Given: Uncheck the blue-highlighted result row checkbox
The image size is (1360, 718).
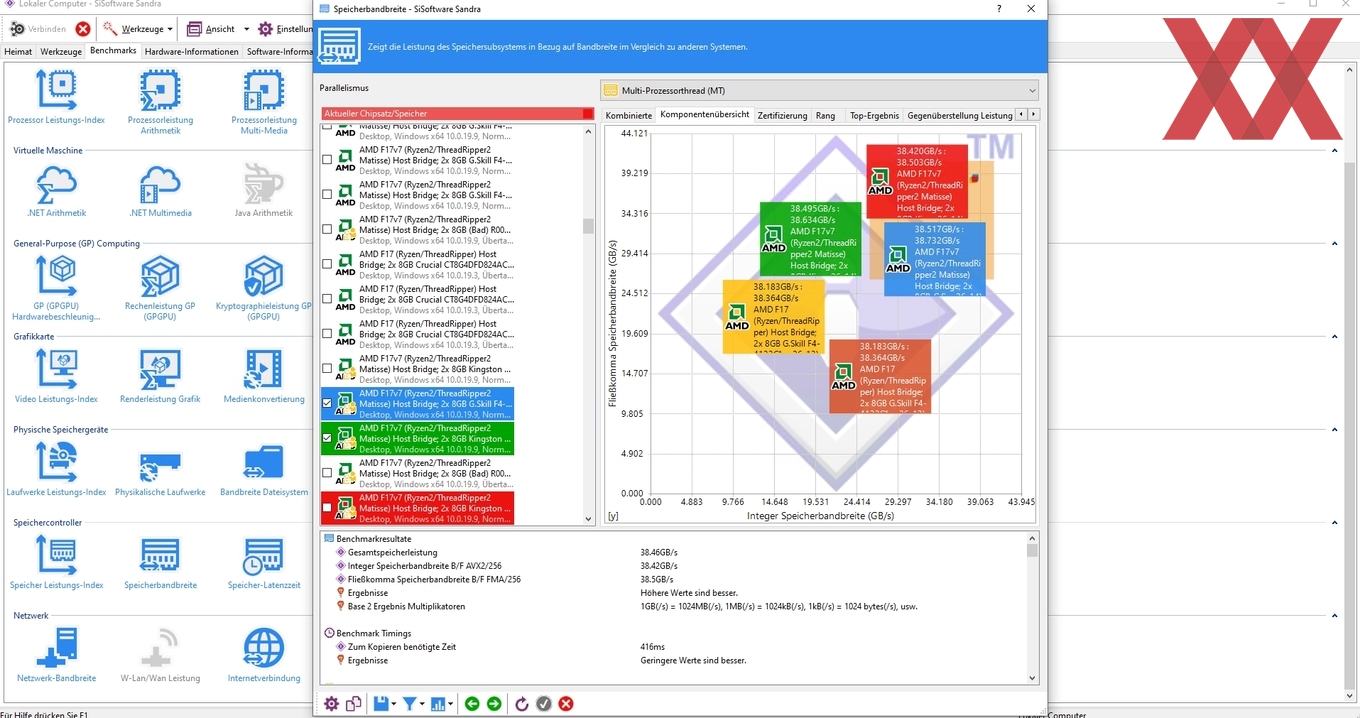Looking at the screenshot, I should click(x=327, y=404).
